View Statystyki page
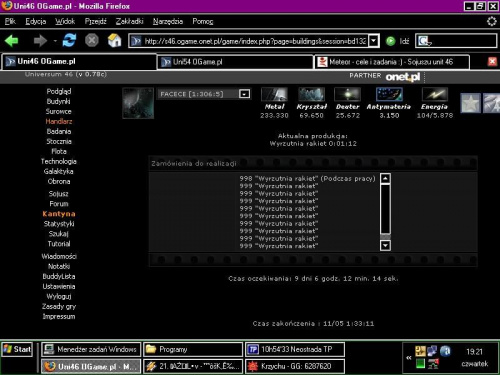Image resolution: width=500 pixels, height=375 pixels. click(x=59, y=224)
